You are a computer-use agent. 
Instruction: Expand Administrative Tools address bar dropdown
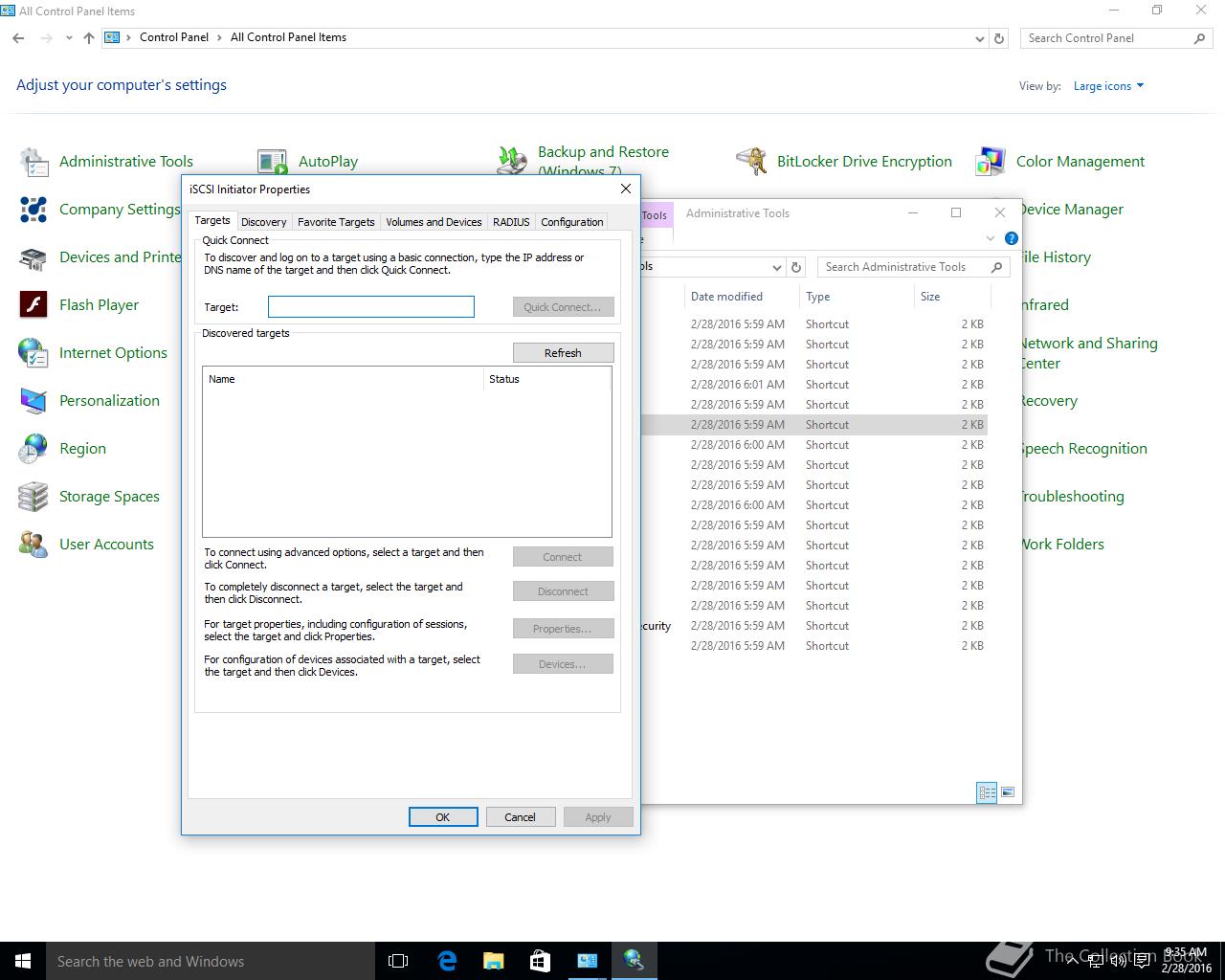pos(776,267)
